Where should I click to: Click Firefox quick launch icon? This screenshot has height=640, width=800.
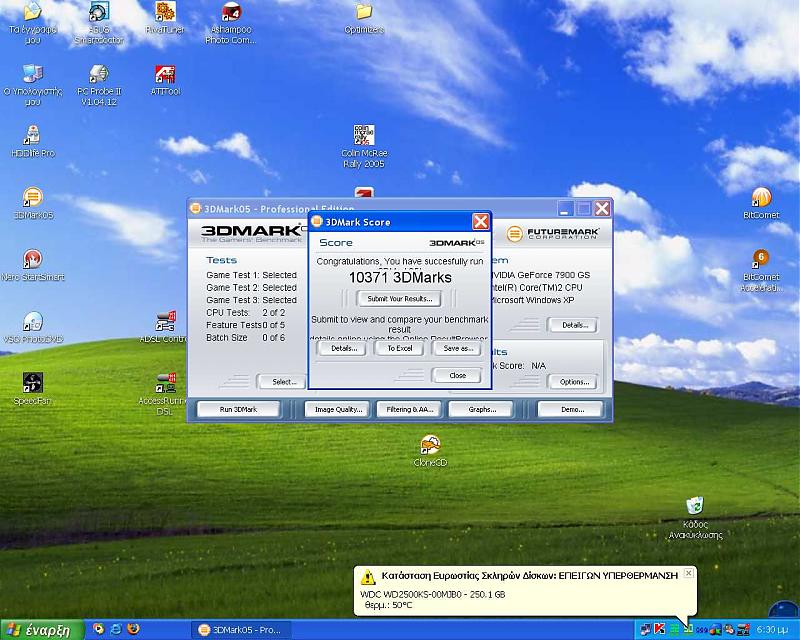tap(134, 629)
